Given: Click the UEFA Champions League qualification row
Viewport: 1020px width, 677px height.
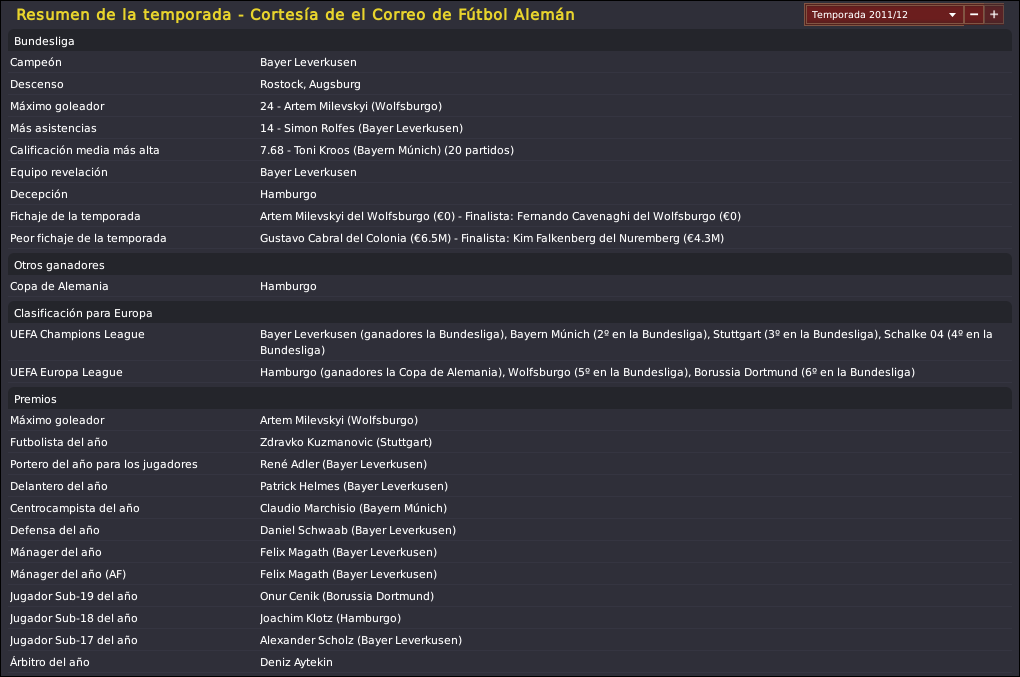Looking at the screenshot, I should point(509,342).
